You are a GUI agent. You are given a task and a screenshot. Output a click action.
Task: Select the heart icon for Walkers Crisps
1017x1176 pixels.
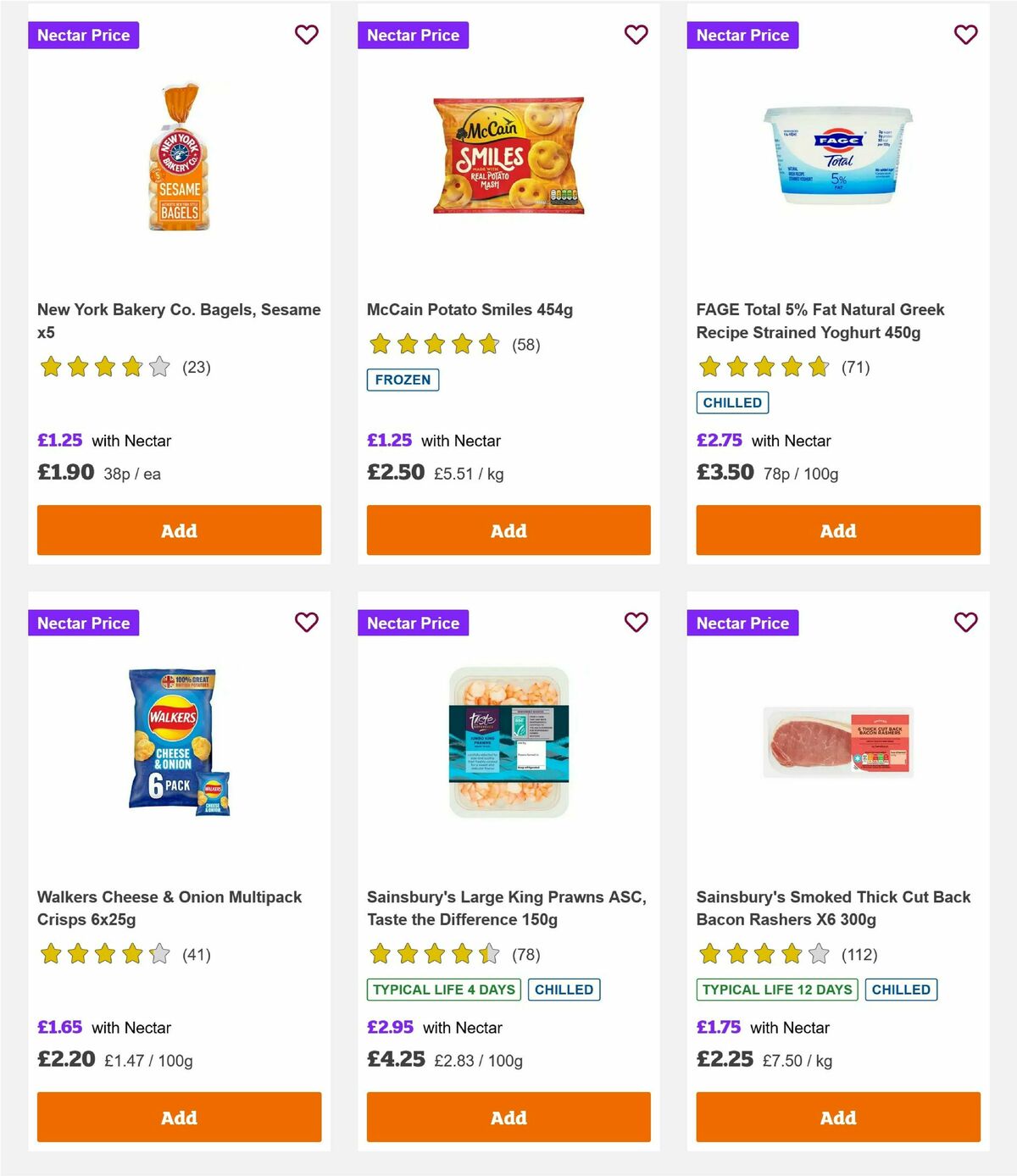tap(306, 623)
